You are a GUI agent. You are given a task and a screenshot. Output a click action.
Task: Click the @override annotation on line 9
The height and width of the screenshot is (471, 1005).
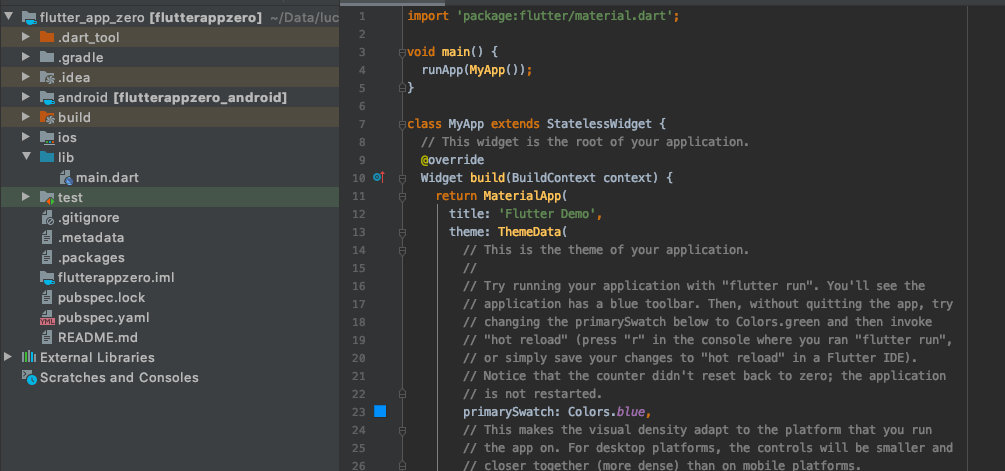click(452, 160)
